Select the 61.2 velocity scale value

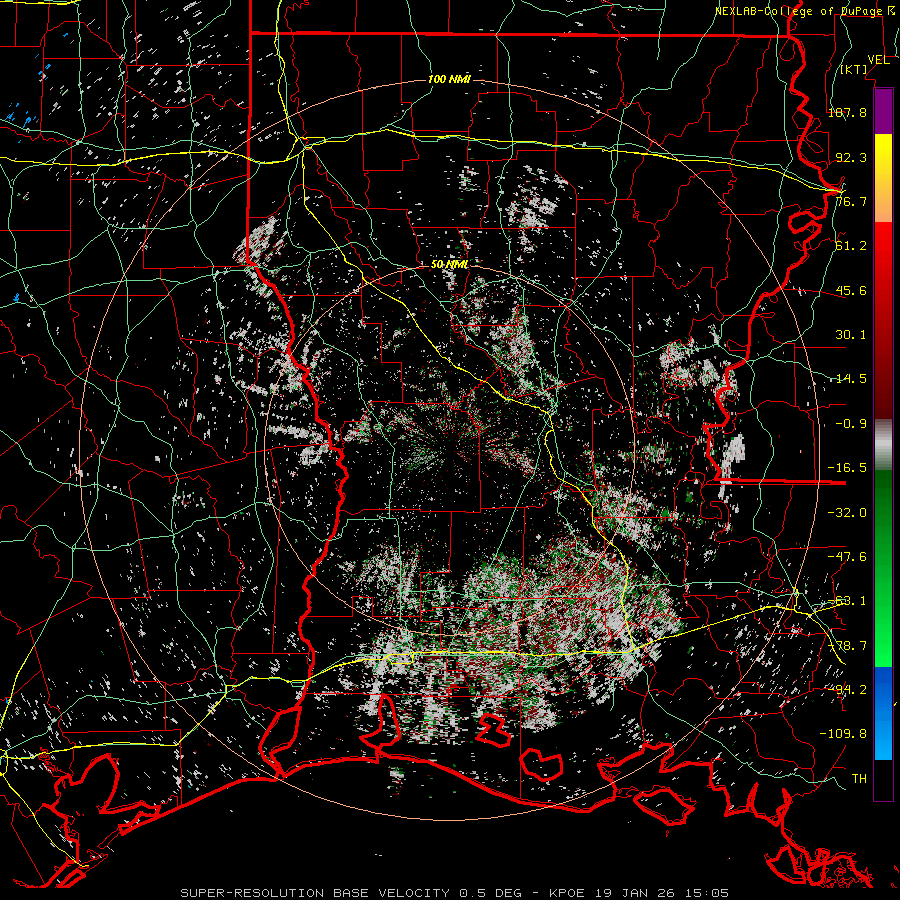851,246
